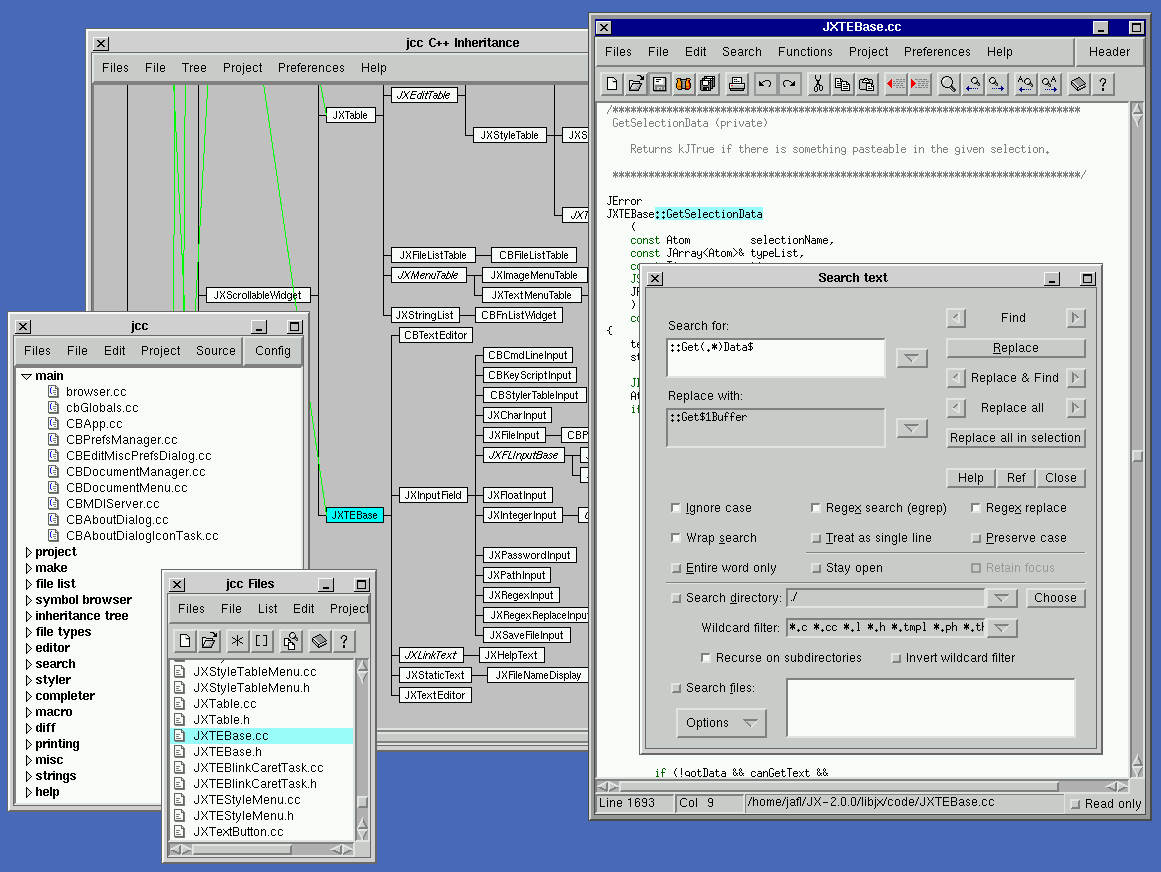Open the Options dropdown in Search text
This screenshot has width=1161, height=872.
point(721,722)
